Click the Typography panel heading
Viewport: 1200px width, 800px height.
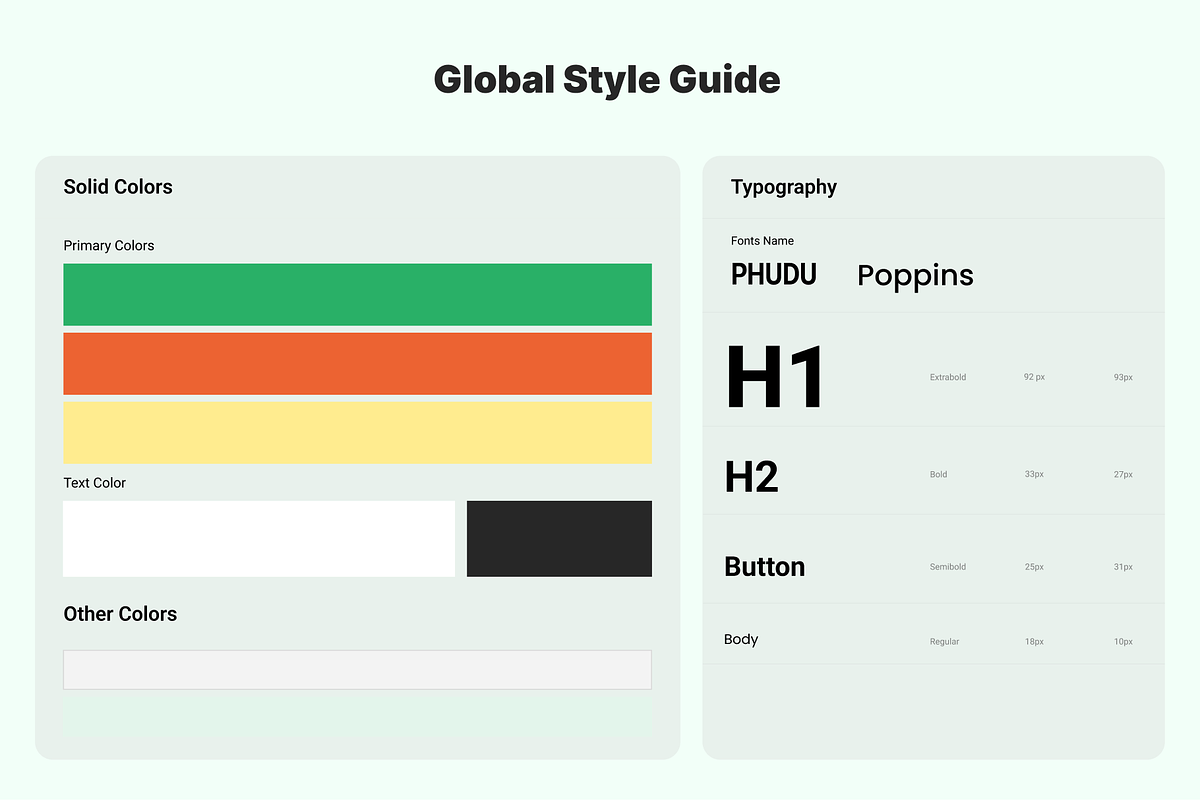click(784, 187)
